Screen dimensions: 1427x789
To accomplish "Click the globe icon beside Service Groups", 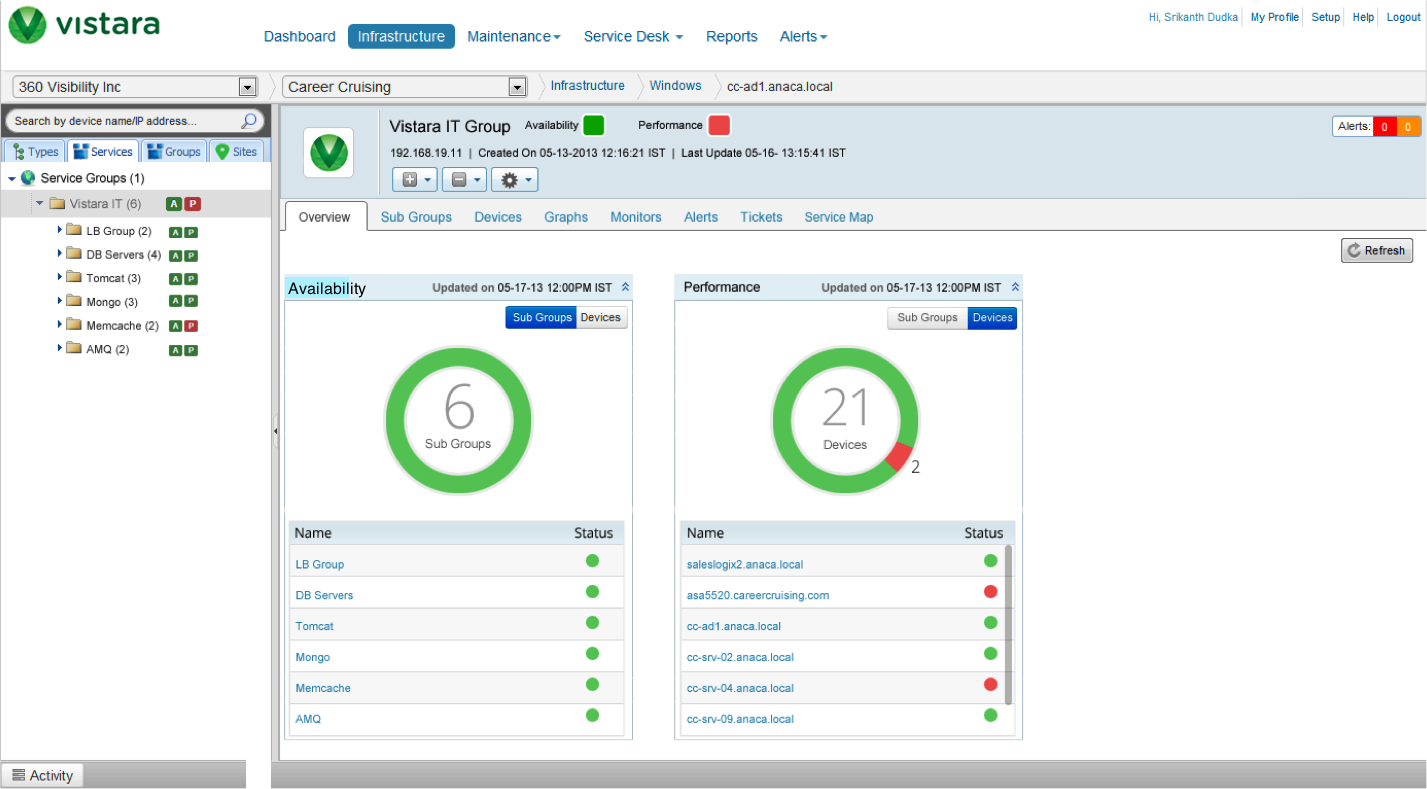I will [28, 178].
